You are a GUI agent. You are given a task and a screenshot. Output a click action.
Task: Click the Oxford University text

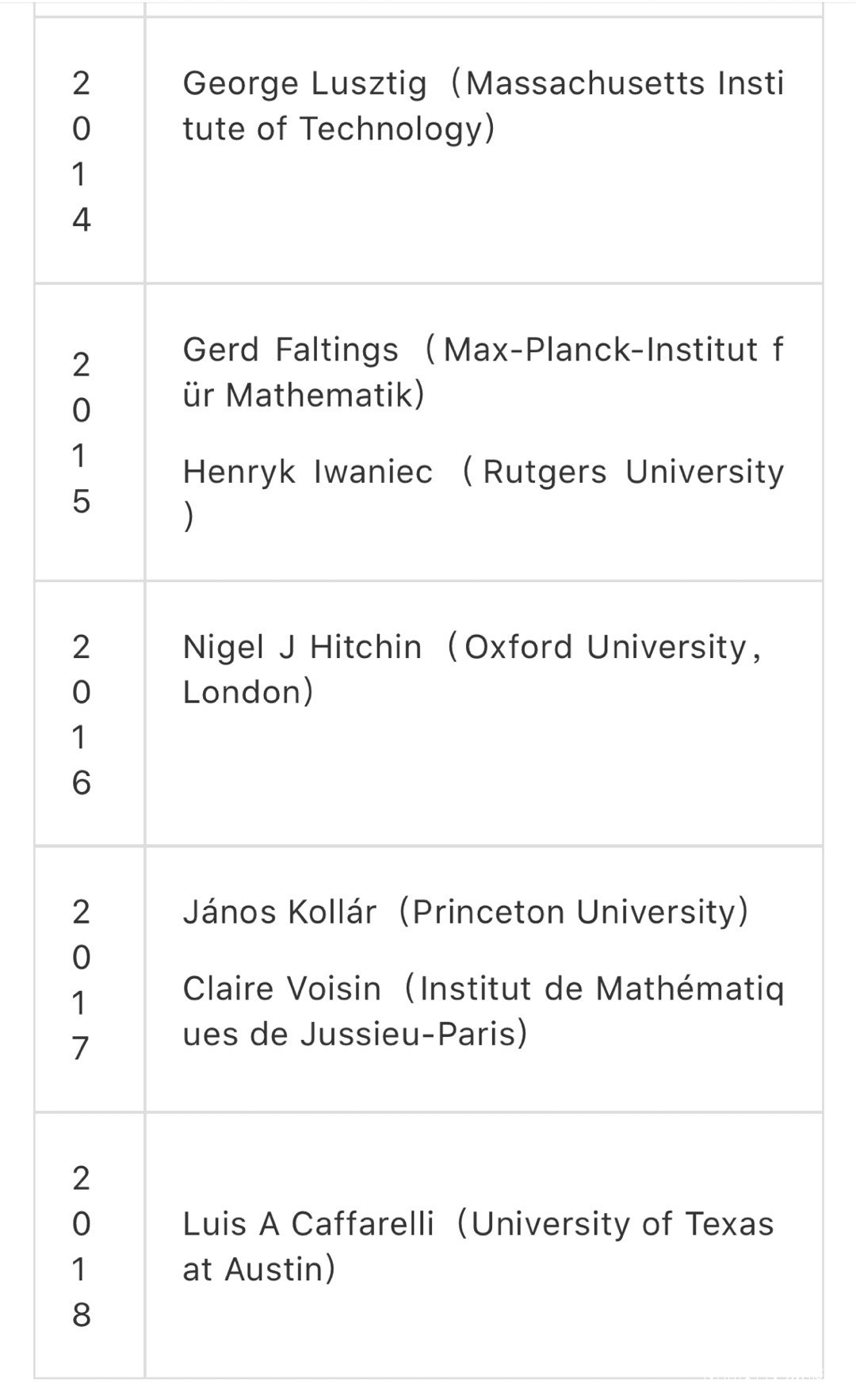pyautogui.click(x=606, y=648)
